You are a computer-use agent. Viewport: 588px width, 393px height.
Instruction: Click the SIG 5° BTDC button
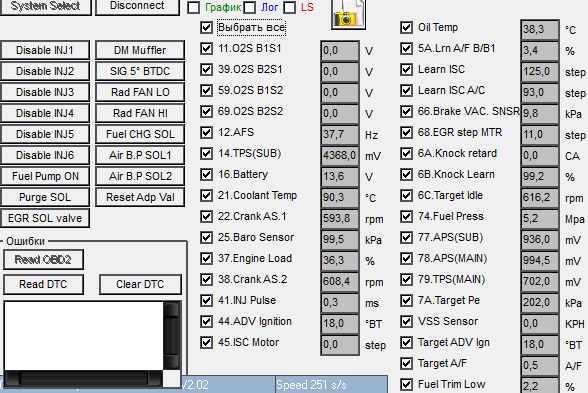click(x=140, y=71)
